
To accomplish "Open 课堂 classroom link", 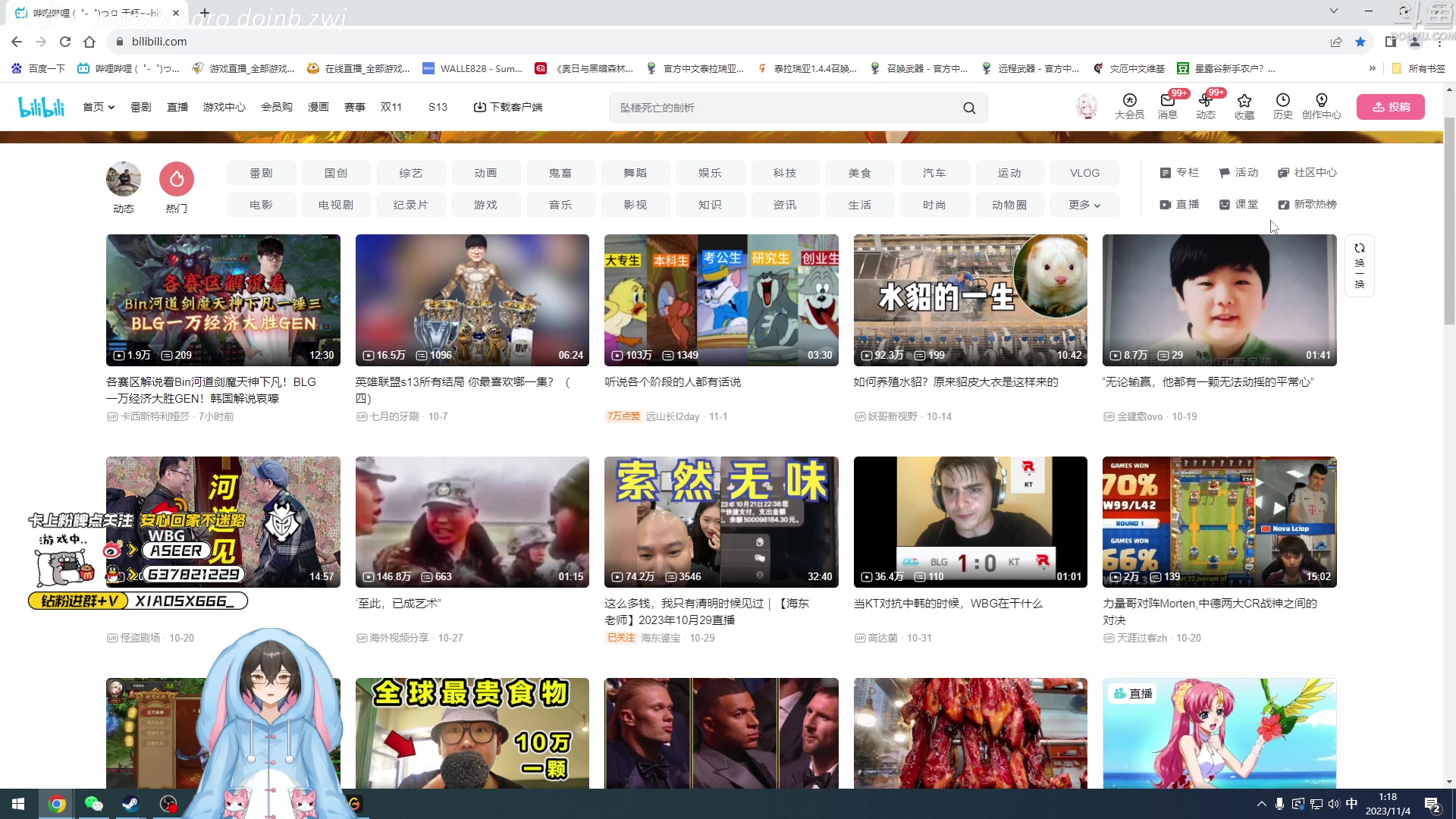I will point(1238,205).
